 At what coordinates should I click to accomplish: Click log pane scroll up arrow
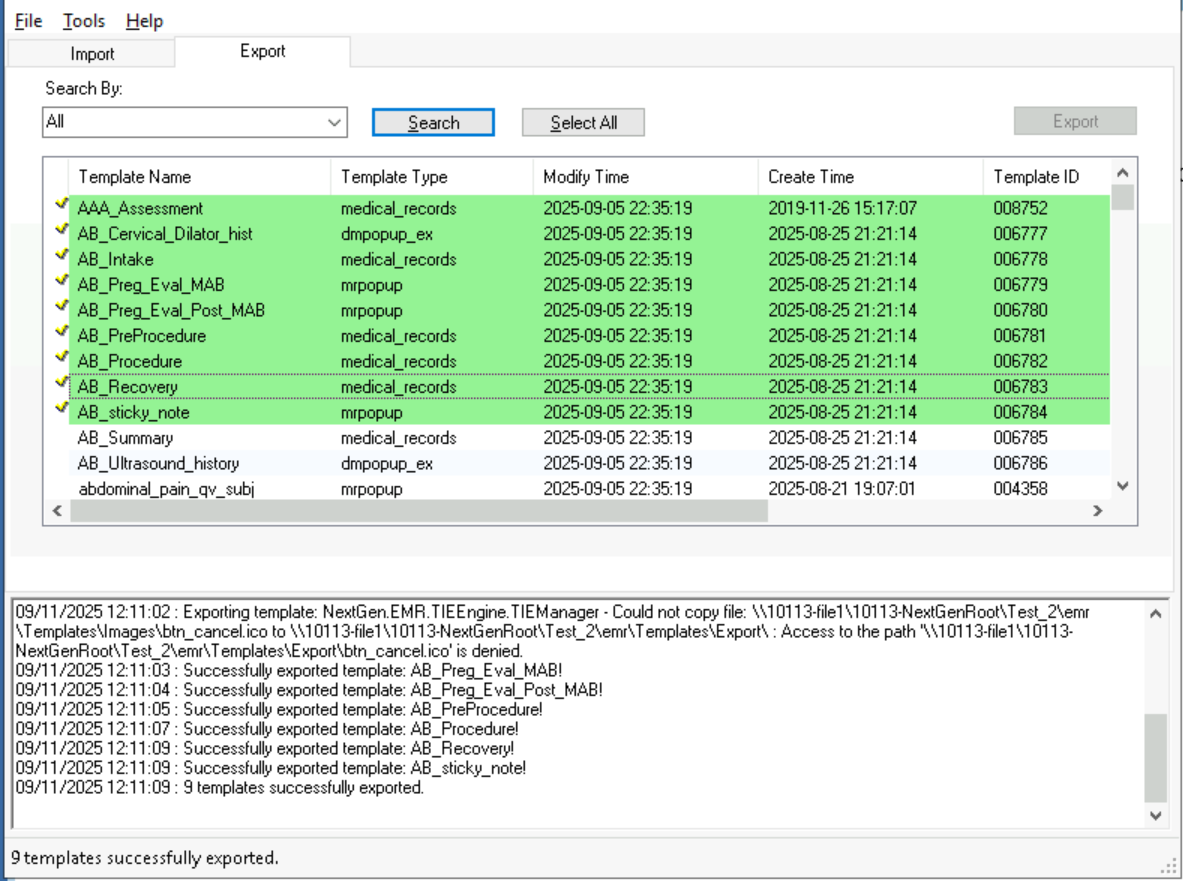pos(1155,614)
